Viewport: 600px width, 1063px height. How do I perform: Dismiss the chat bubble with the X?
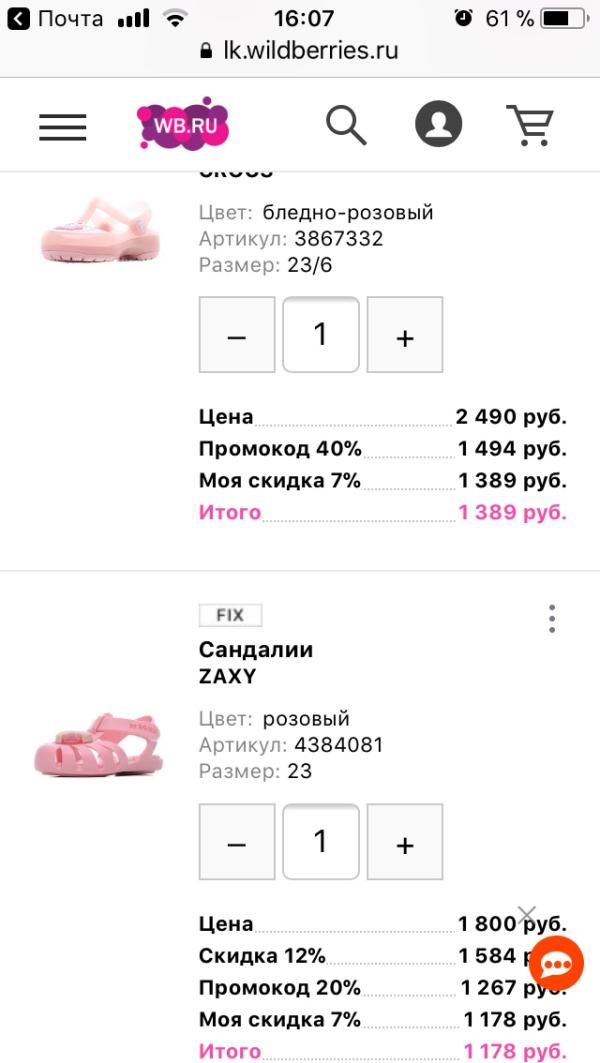(x=527, y=915)
